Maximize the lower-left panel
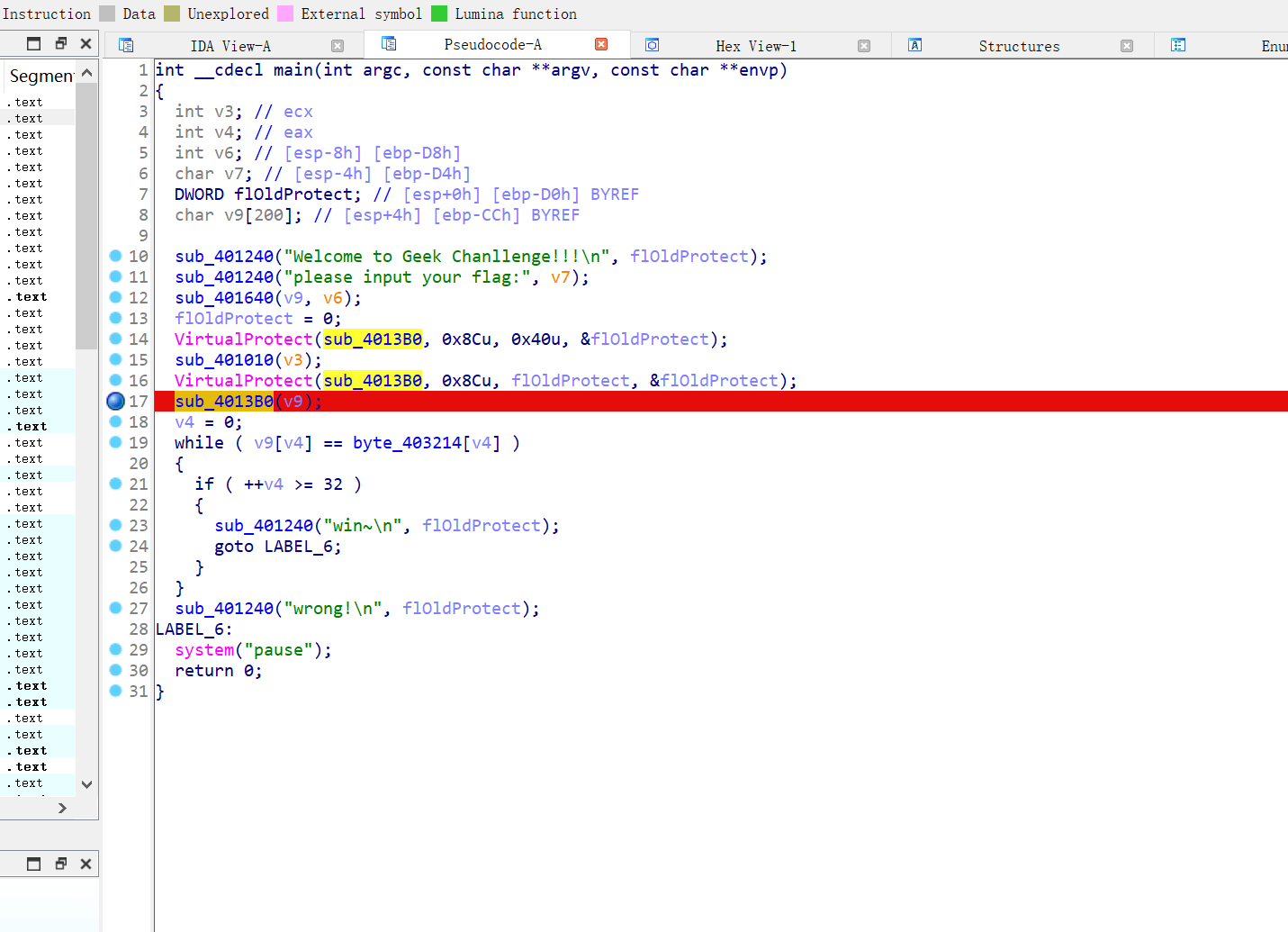1288x932 pixels. 34,864
